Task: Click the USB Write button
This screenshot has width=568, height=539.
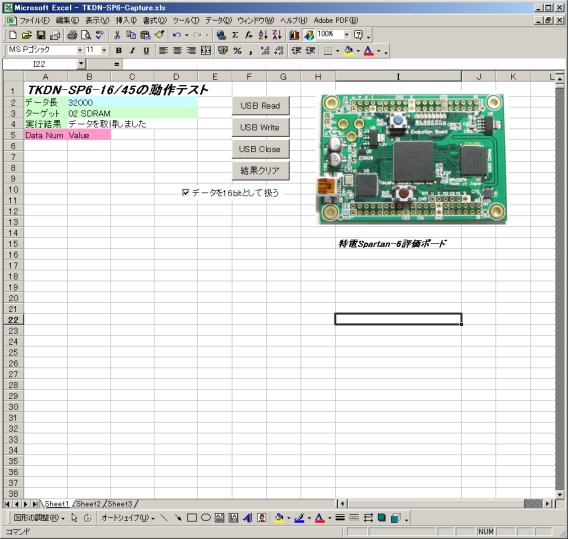Action: (260, 128)
